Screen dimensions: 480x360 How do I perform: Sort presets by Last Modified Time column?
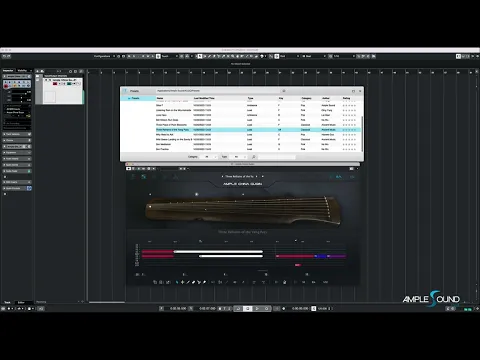click(x=204, y=98)
